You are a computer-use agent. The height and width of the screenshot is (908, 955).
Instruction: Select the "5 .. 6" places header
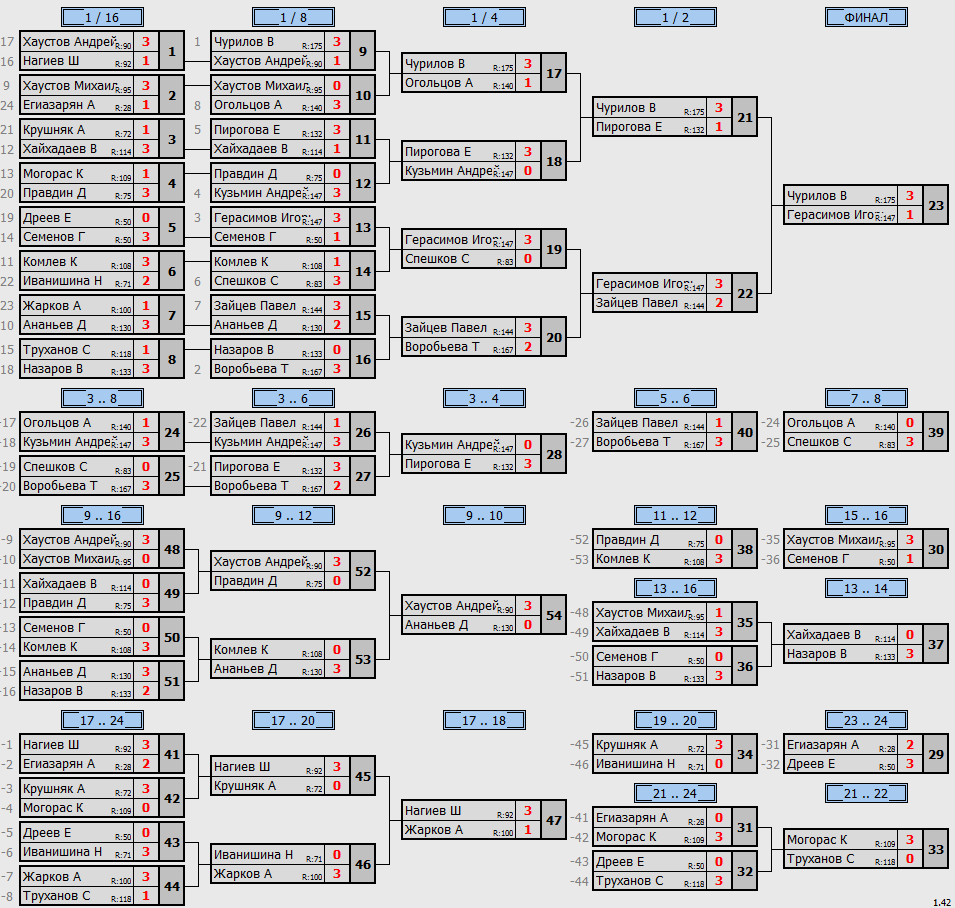coord(675,398)
